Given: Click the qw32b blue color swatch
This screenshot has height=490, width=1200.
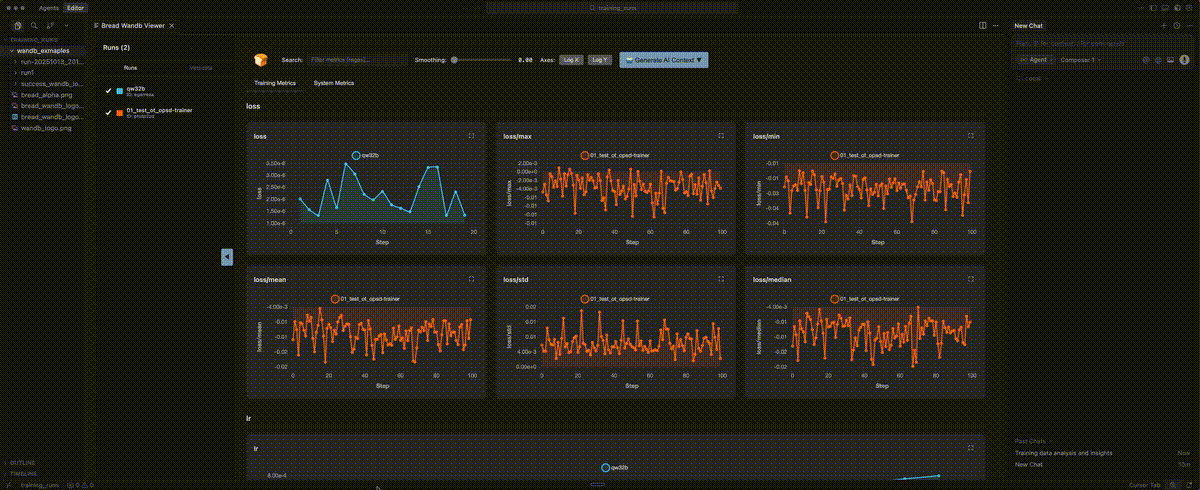Looking at the screenshot, I should pos(120,90).
